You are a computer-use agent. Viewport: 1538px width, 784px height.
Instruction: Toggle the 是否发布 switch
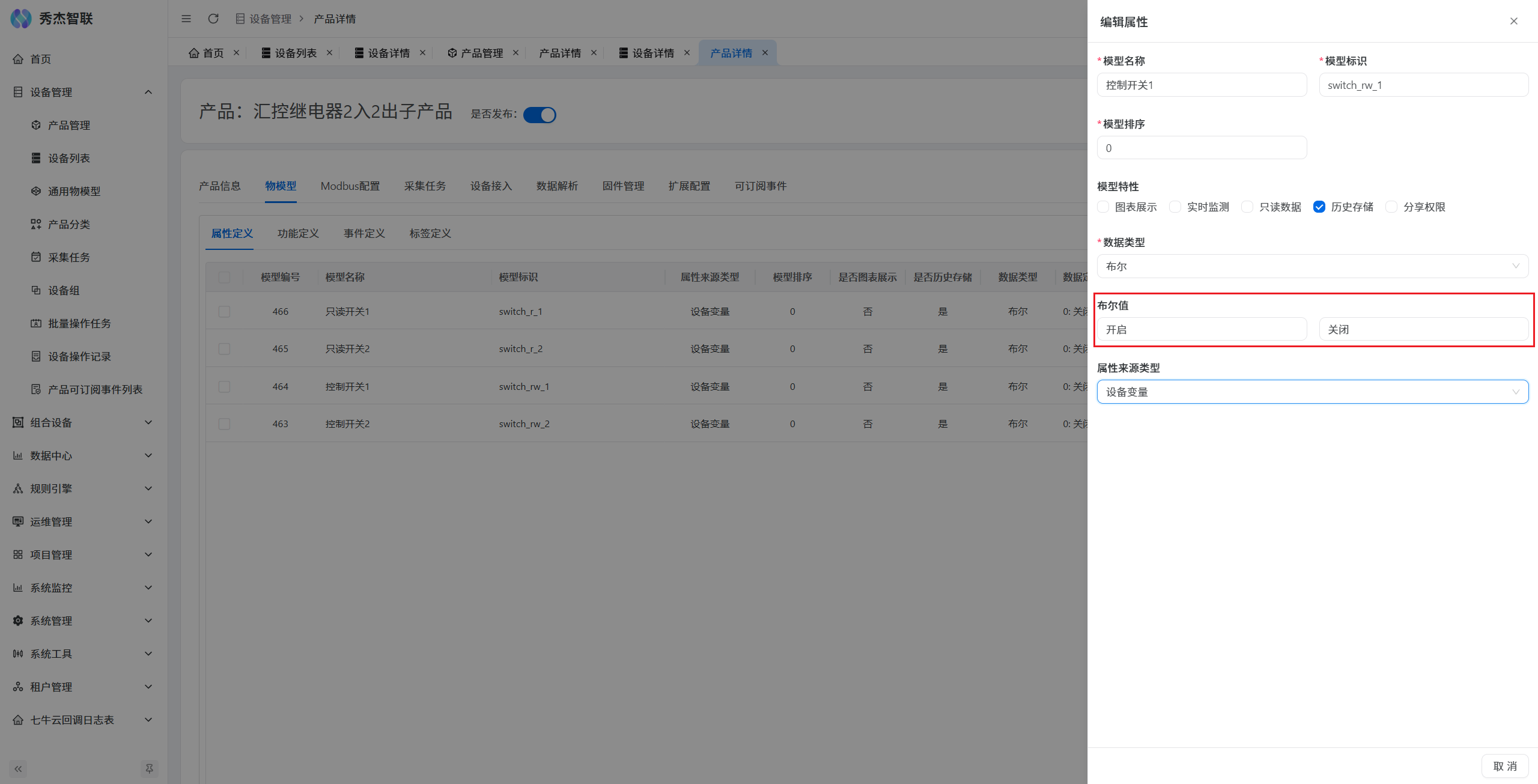coord(540,114)
